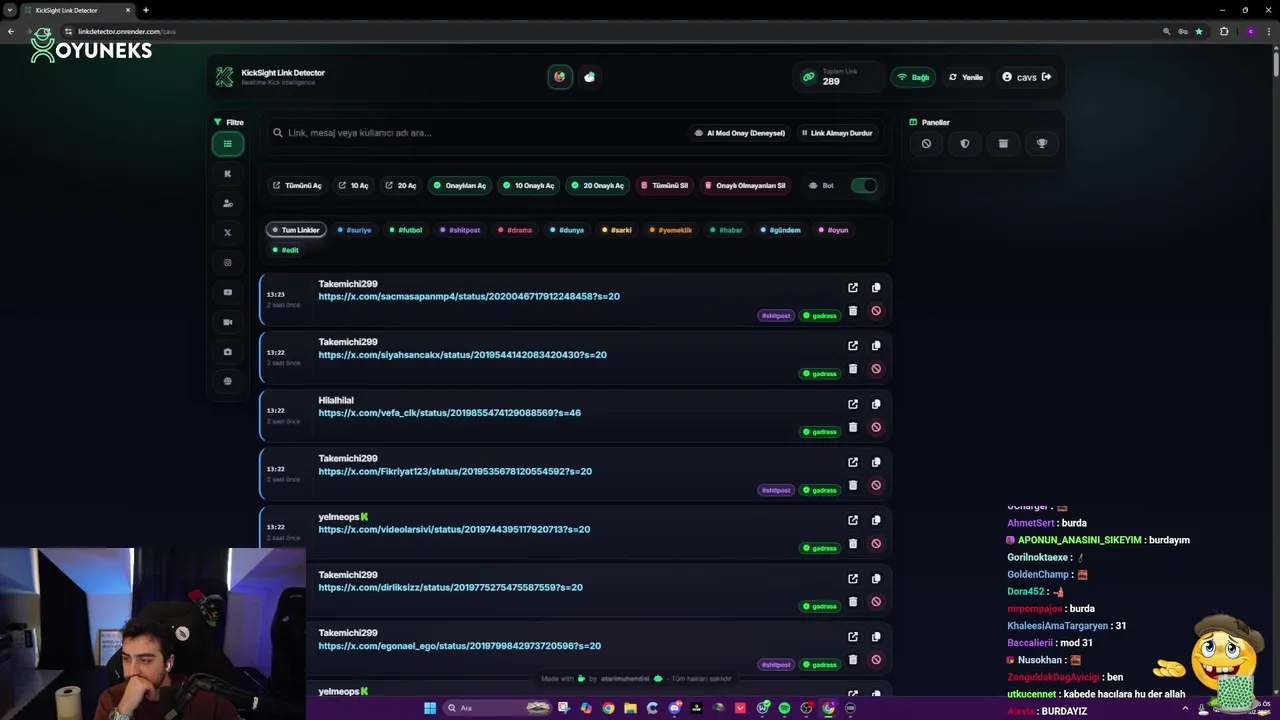Delete the dirliksizz link entry
Image resolution: width=1280 pixels, height=720 pixels.
[853, 602]
